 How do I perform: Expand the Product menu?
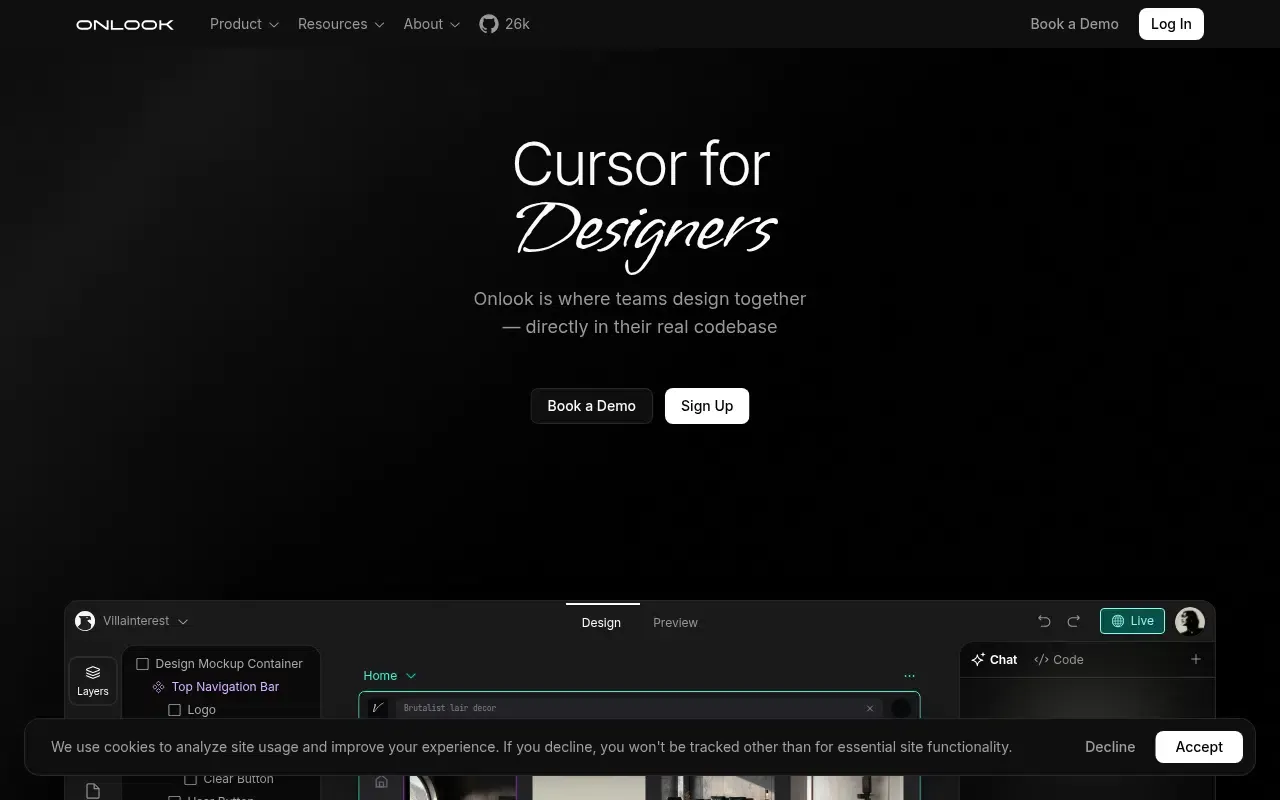point(245,24)
